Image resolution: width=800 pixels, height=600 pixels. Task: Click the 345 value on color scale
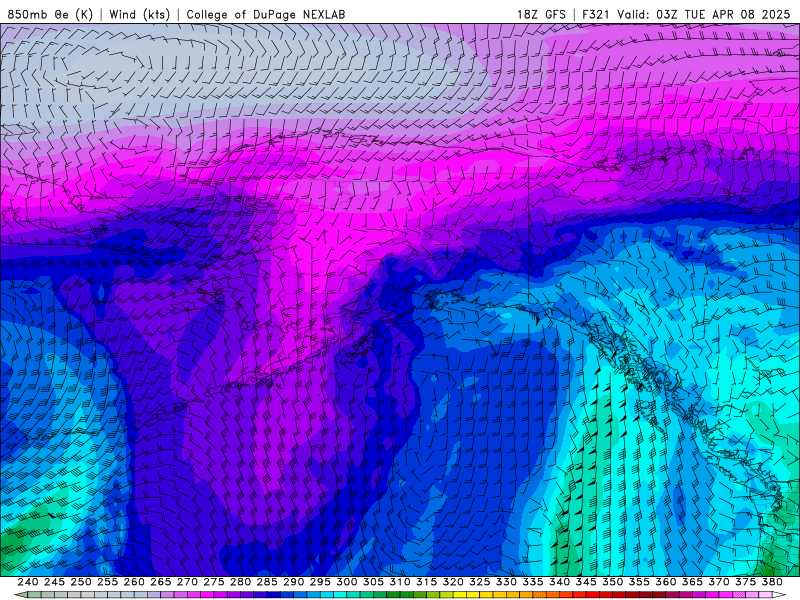click(x=586, y=582)
